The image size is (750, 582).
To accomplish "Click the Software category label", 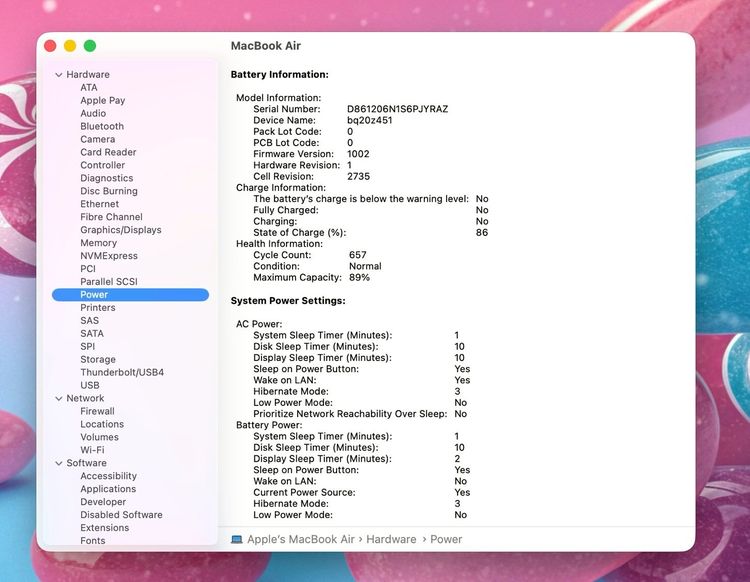I will coord(87,463).
